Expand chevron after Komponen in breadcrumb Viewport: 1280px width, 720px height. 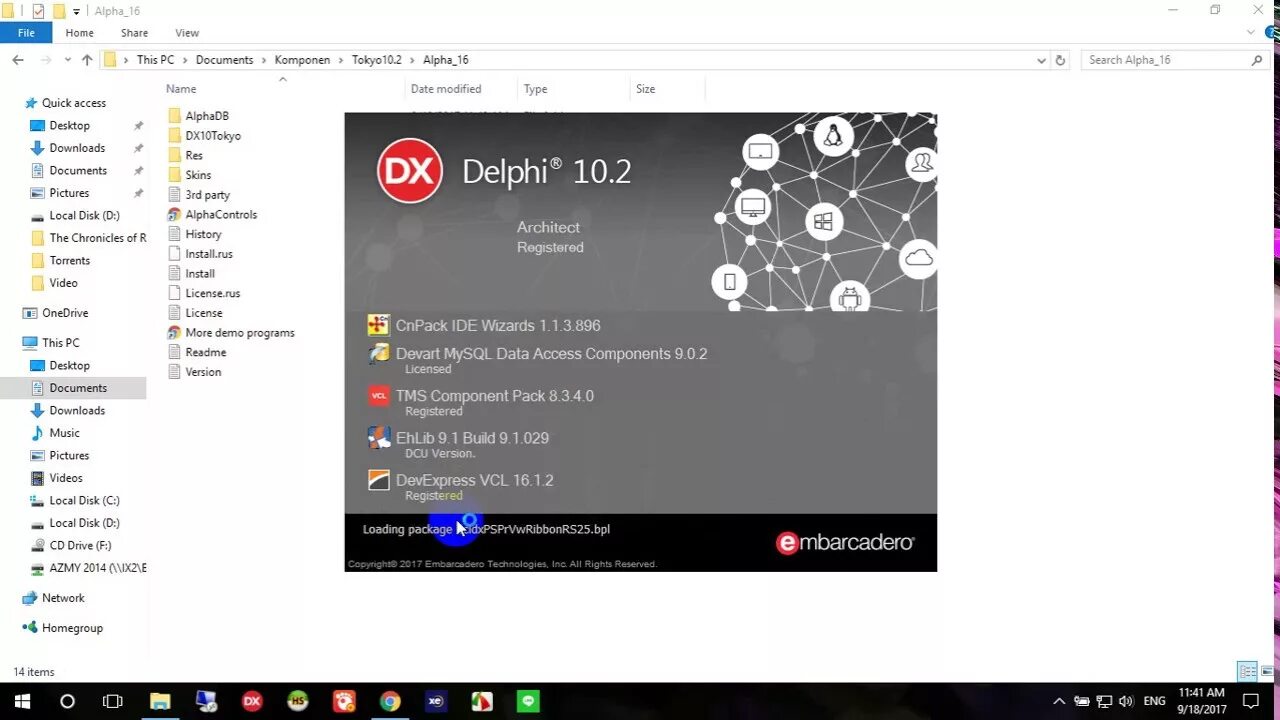(341, 60)
